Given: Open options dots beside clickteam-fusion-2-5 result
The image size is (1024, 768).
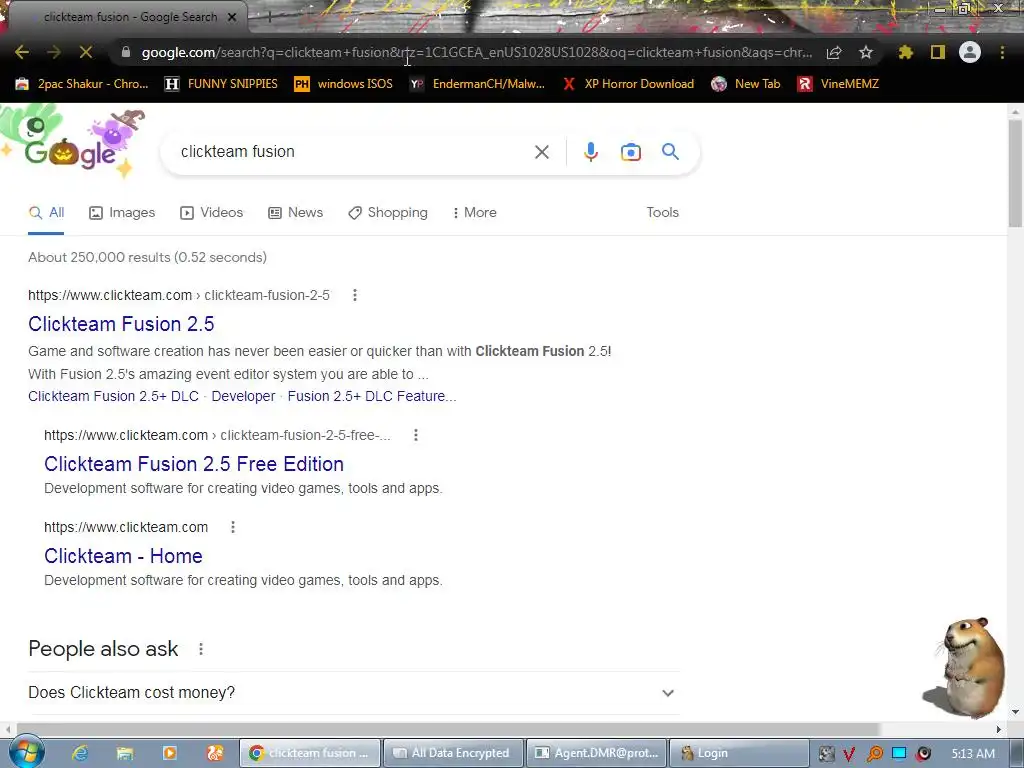Looking at the screenshot, I should (x=355, y=295).
